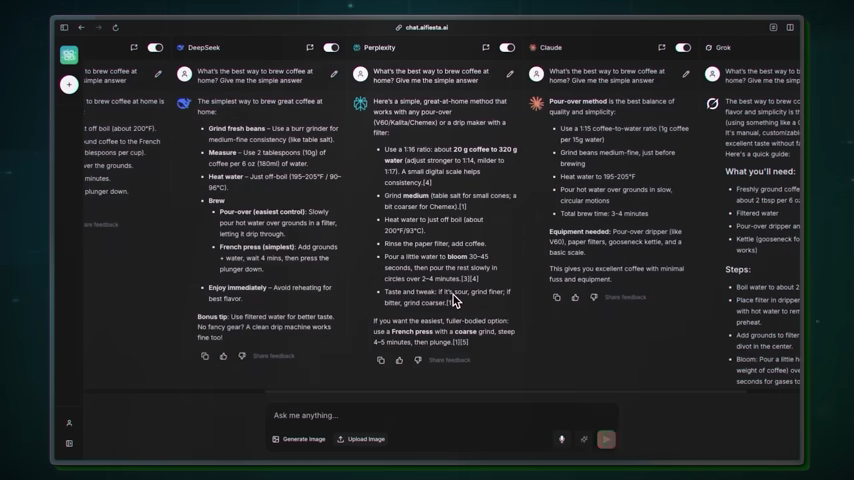Copy the Claude response

point(557,297)
